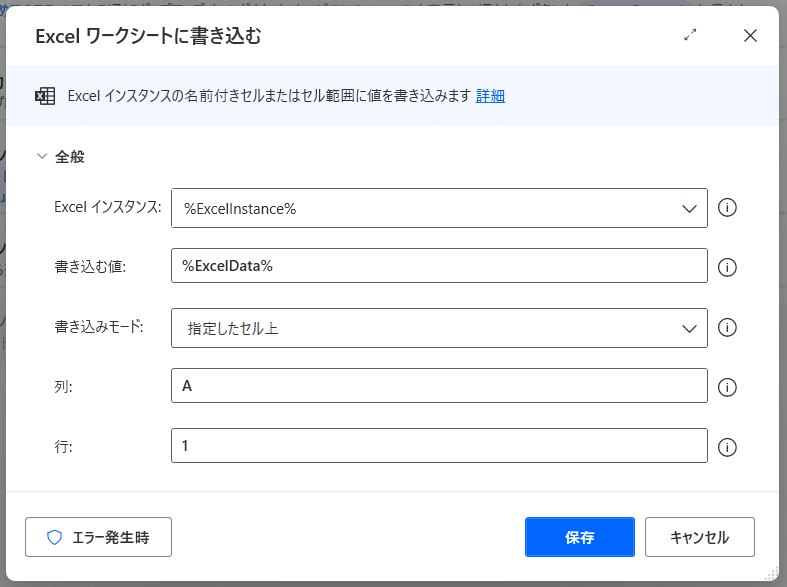Viewport: 787px width, 587px height.
Task: Click the キャンセル button
Action: click(700, 537)
